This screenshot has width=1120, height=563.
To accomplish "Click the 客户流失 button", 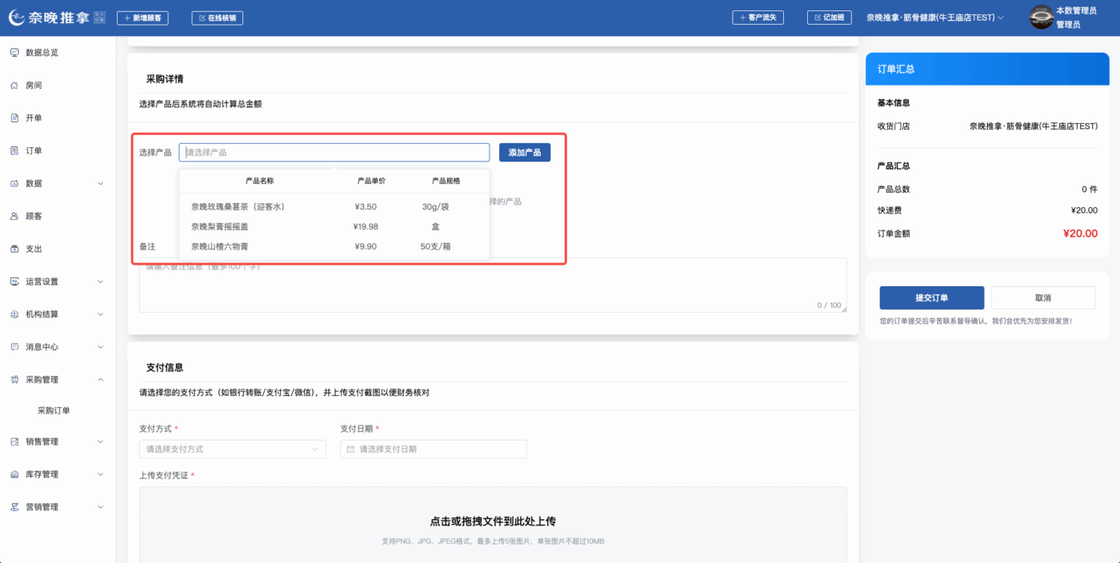I will click(x=759, y=17).
